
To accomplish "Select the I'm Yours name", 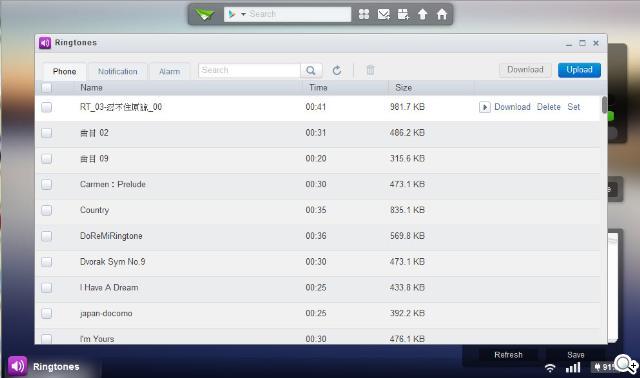I will pos(97,339).
